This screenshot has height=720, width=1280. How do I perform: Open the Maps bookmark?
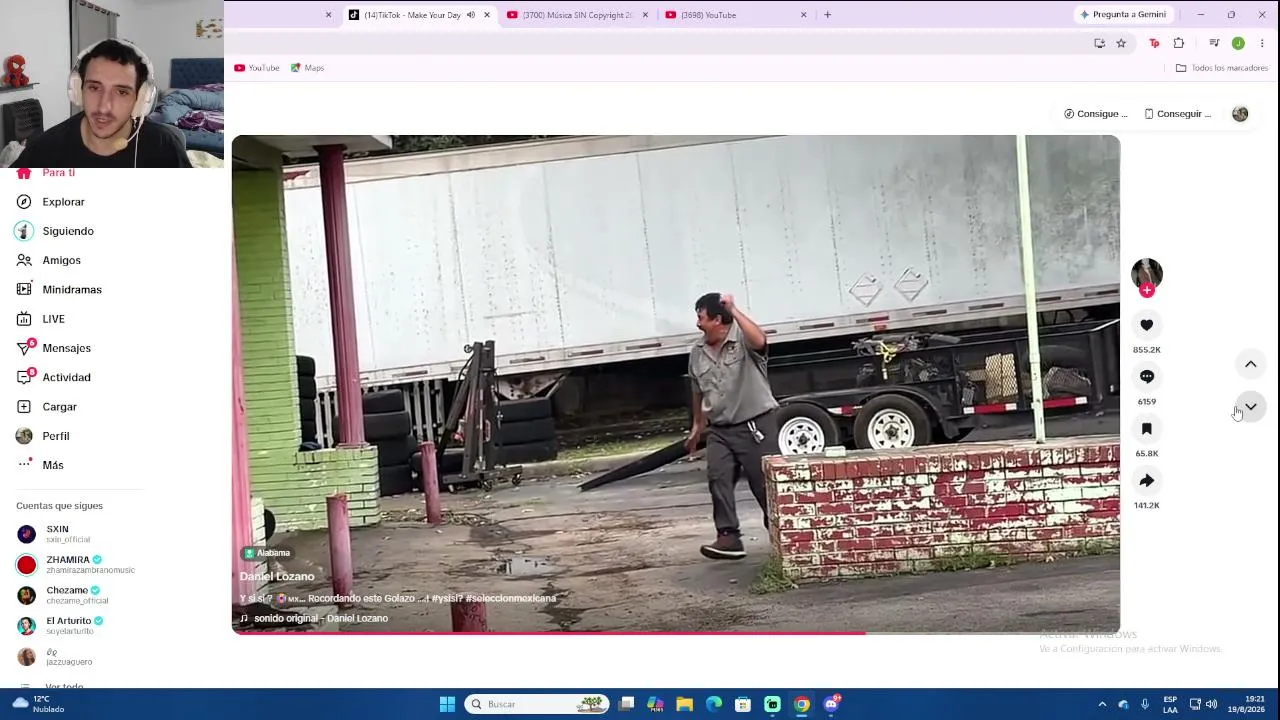click(x=307, y=68)
